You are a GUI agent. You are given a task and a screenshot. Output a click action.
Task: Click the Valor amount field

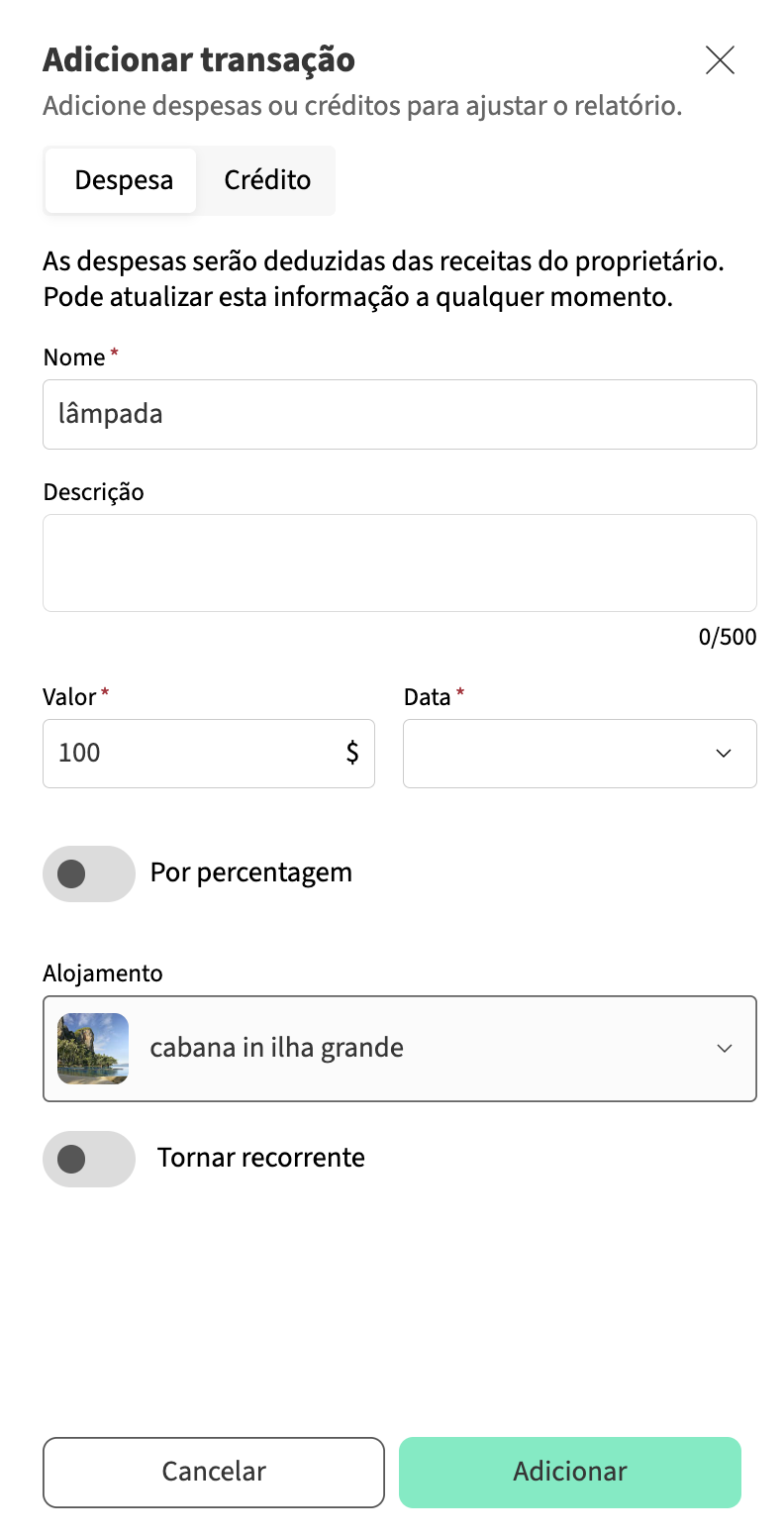193,754
